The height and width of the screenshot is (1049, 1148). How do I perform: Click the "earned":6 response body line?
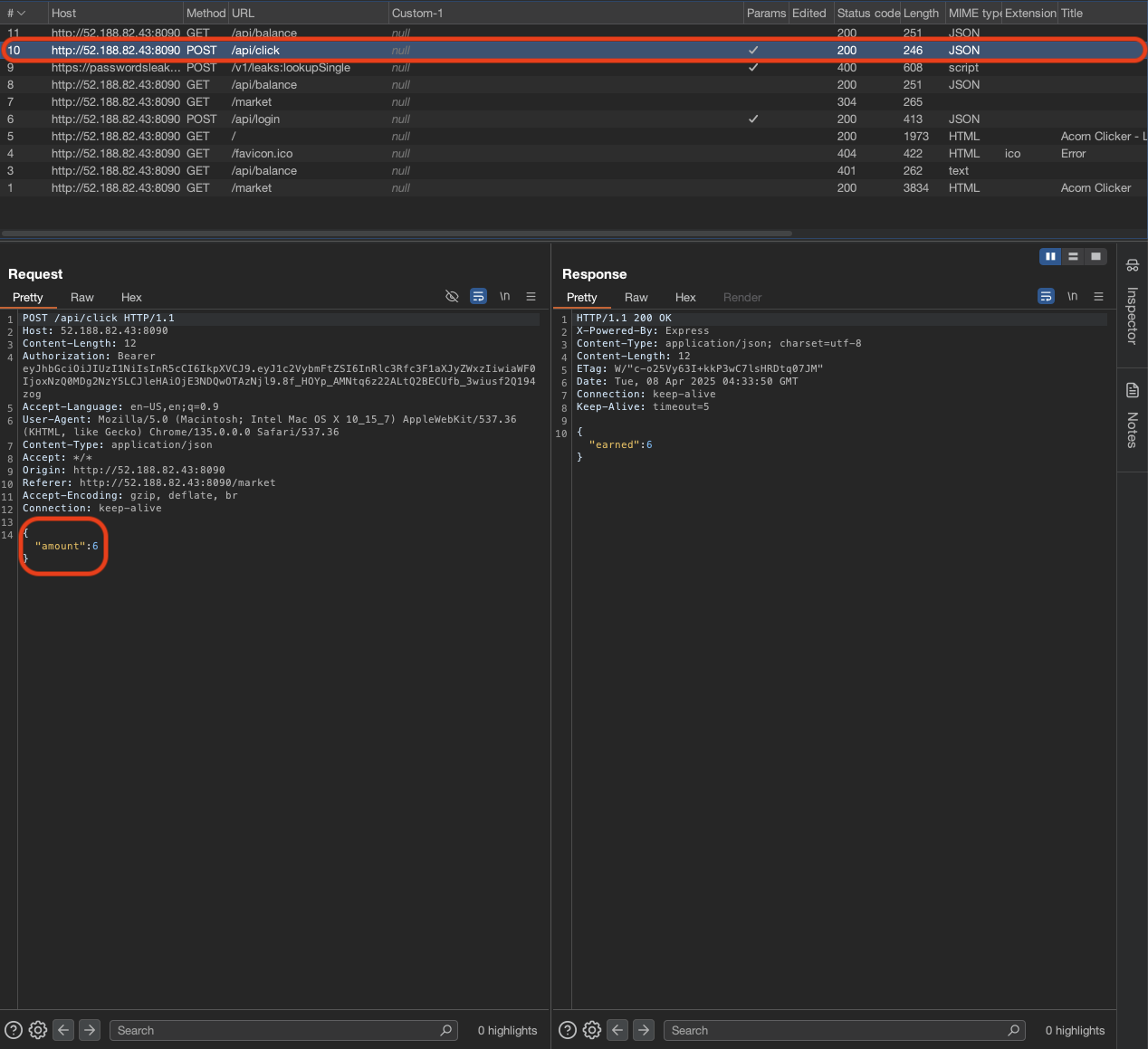tap(620, 444)
